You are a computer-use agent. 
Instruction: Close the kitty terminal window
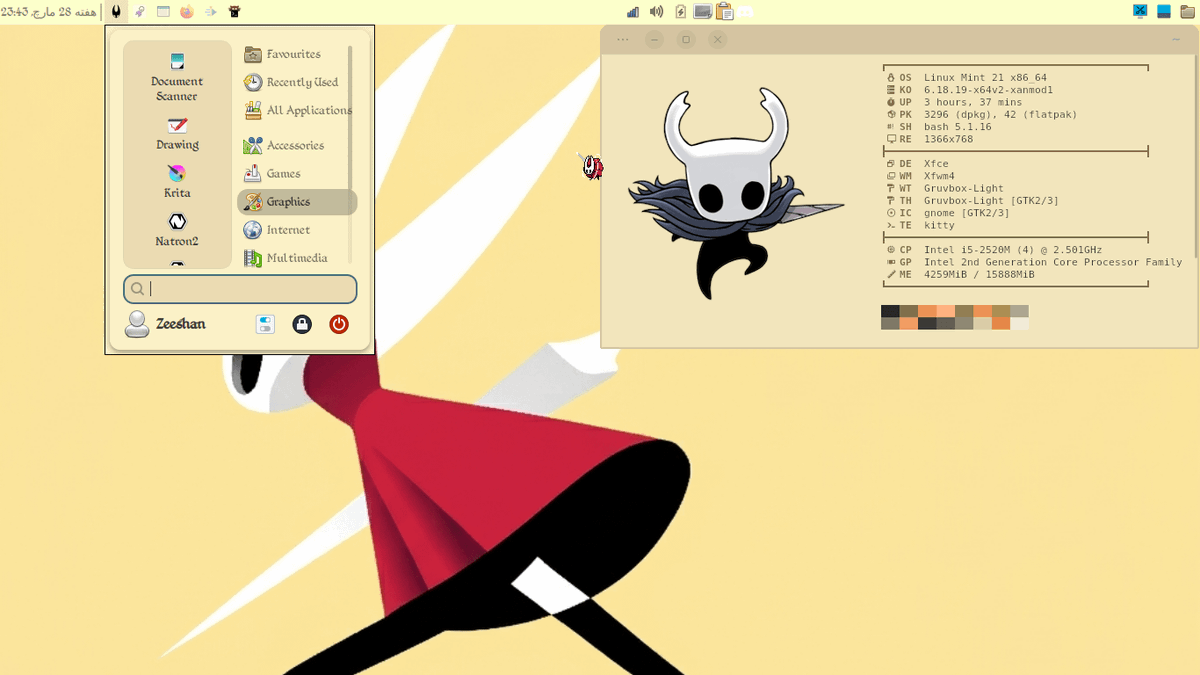click(717, 39)
